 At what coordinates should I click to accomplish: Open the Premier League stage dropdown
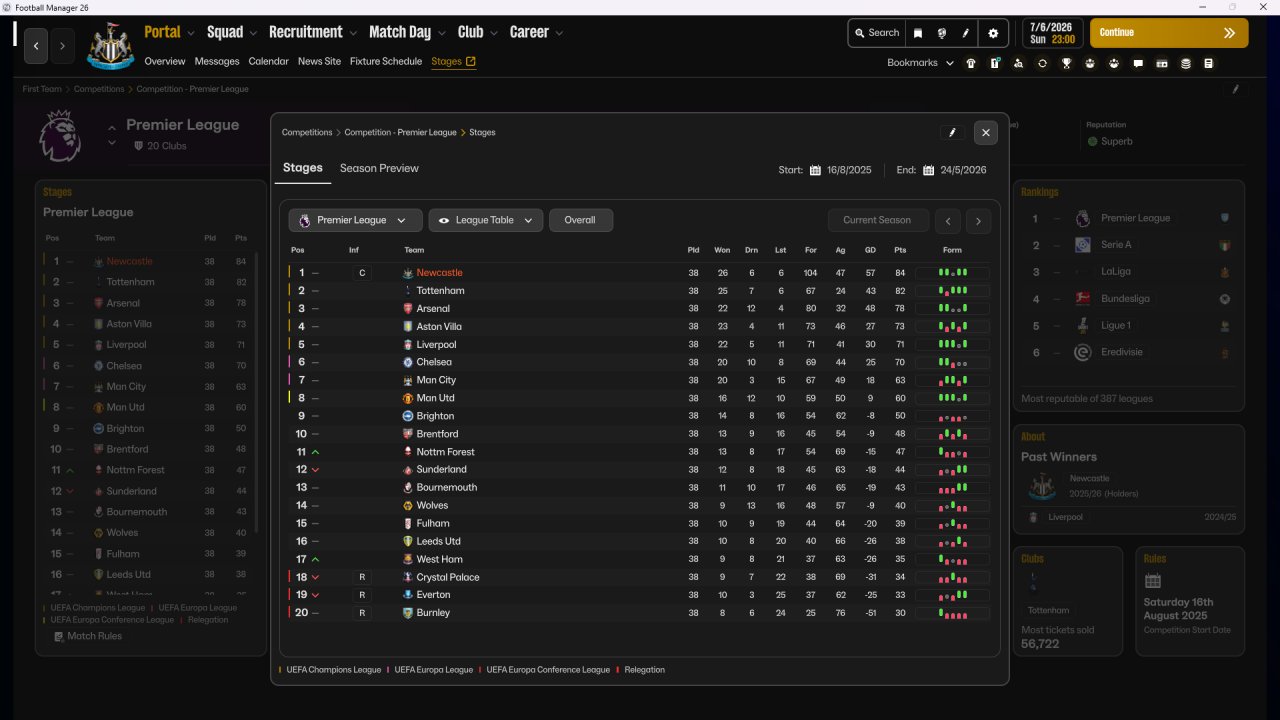[355, 221]
